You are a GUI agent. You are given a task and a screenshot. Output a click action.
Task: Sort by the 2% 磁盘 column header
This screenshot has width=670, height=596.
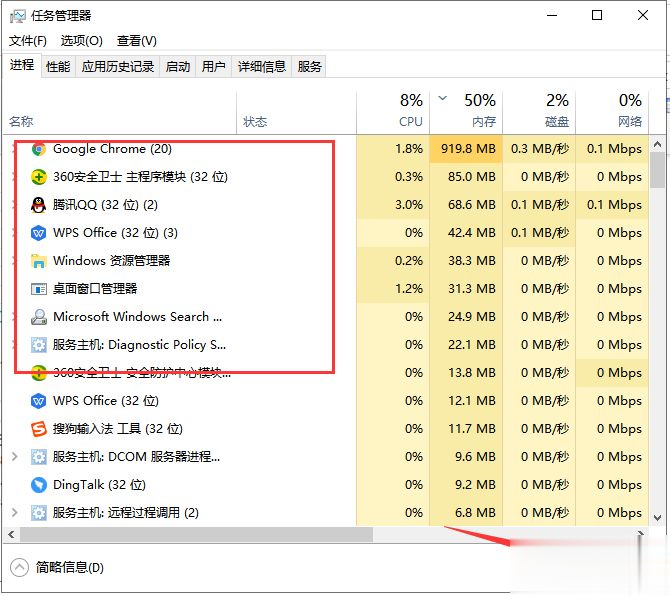click(x=539, y=112)
